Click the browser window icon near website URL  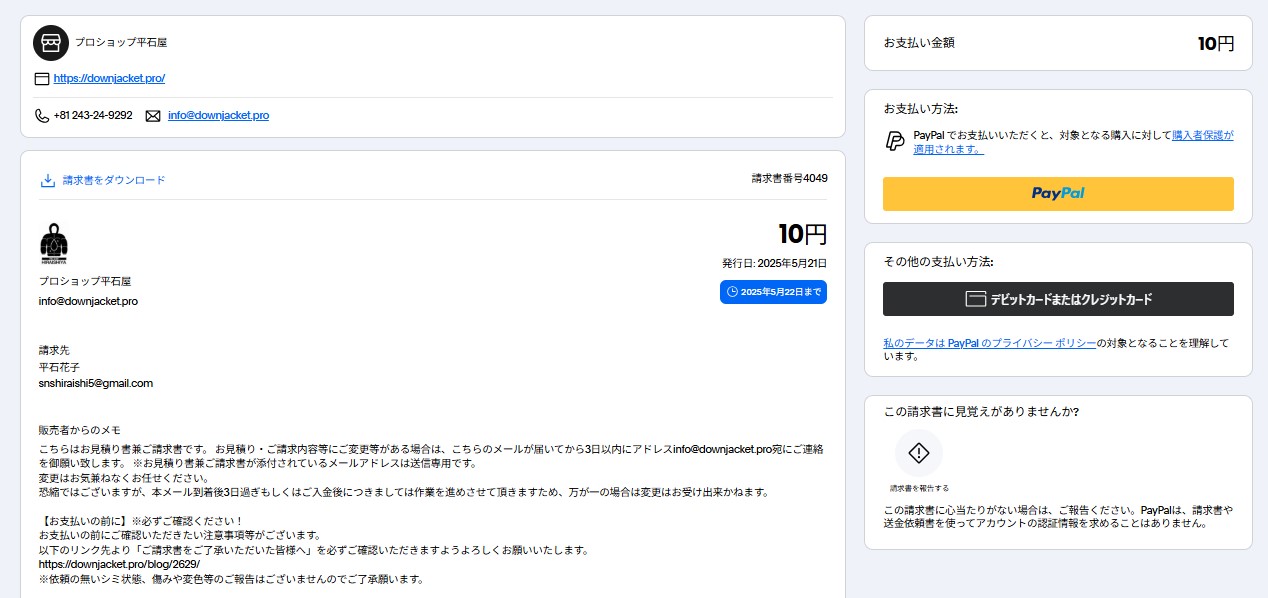click(x=42, y=79)
